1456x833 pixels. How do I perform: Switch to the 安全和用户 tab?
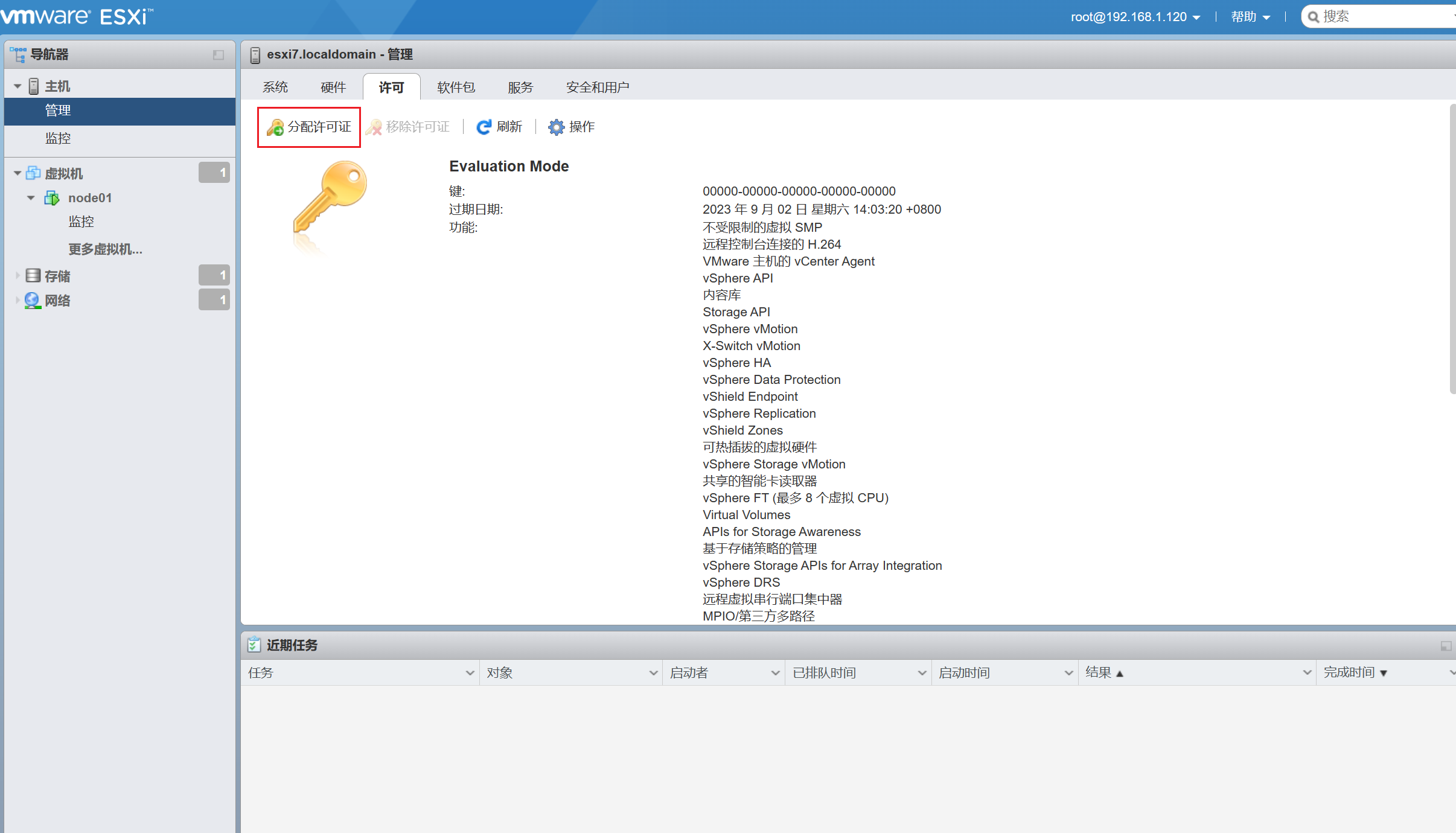tap(598, 87)
